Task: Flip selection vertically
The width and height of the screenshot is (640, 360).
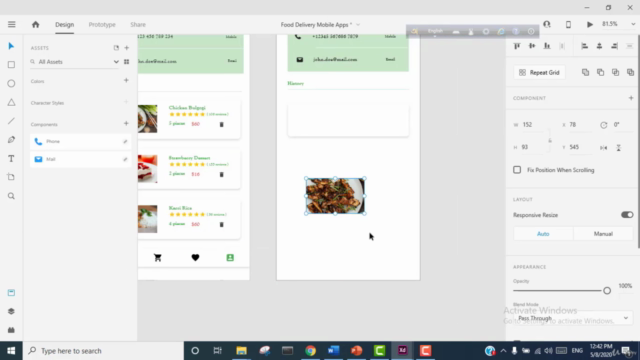Action: click(x=619, y=147)
